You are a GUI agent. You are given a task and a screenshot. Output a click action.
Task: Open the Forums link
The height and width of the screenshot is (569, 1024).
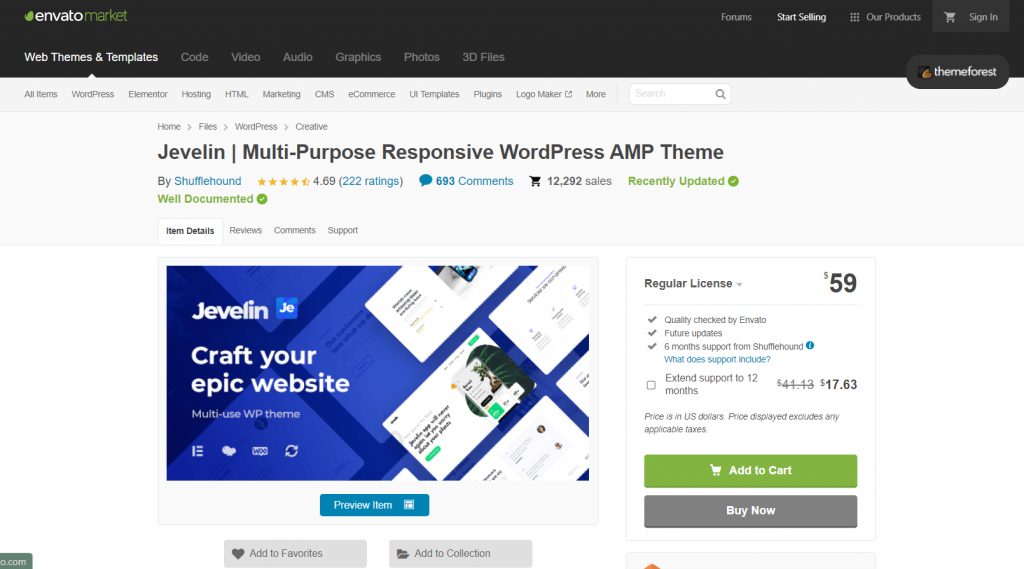[736, 17]
